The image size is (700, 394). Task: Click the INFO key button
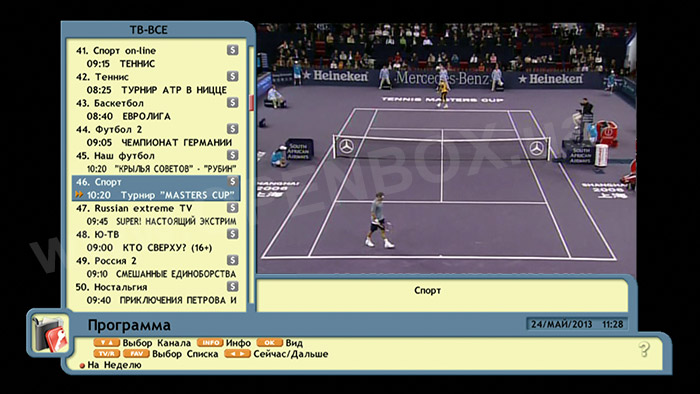pos(210,343)
